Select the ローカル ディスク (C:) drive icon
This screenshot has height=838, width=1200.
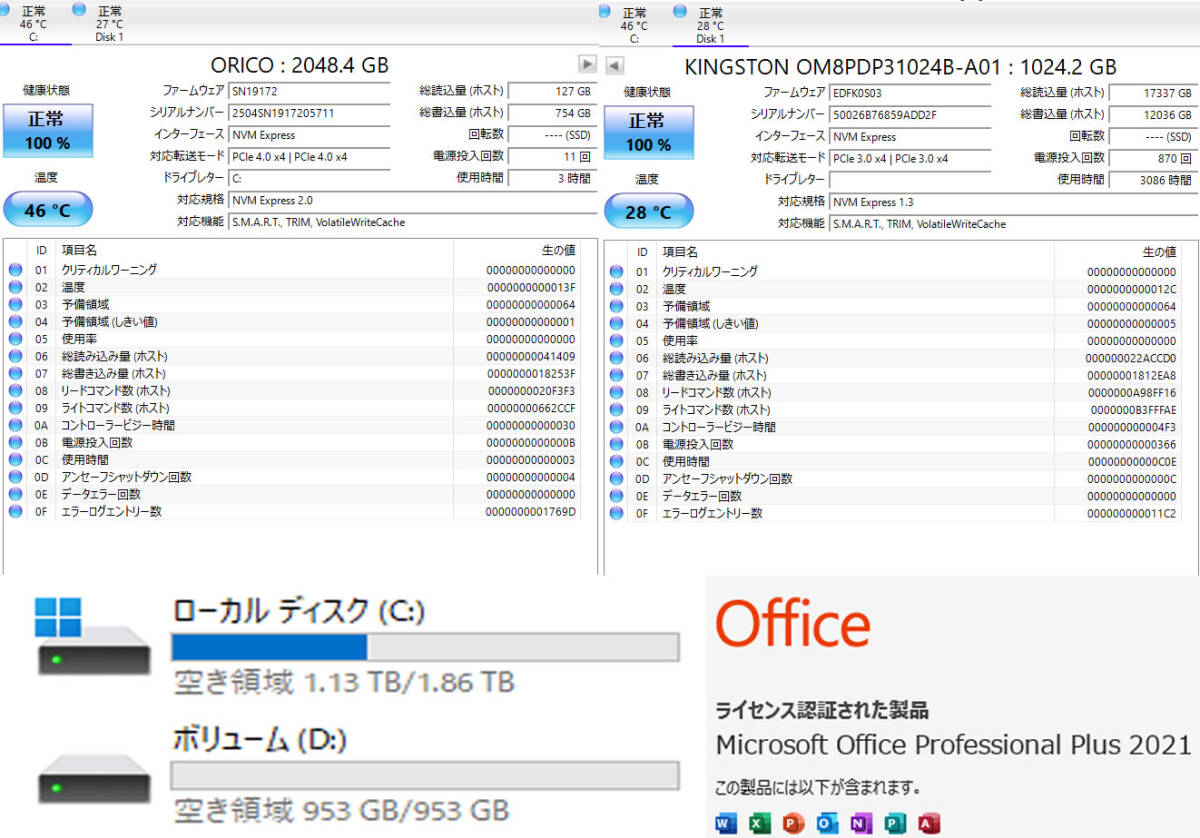tap(93, 637)
